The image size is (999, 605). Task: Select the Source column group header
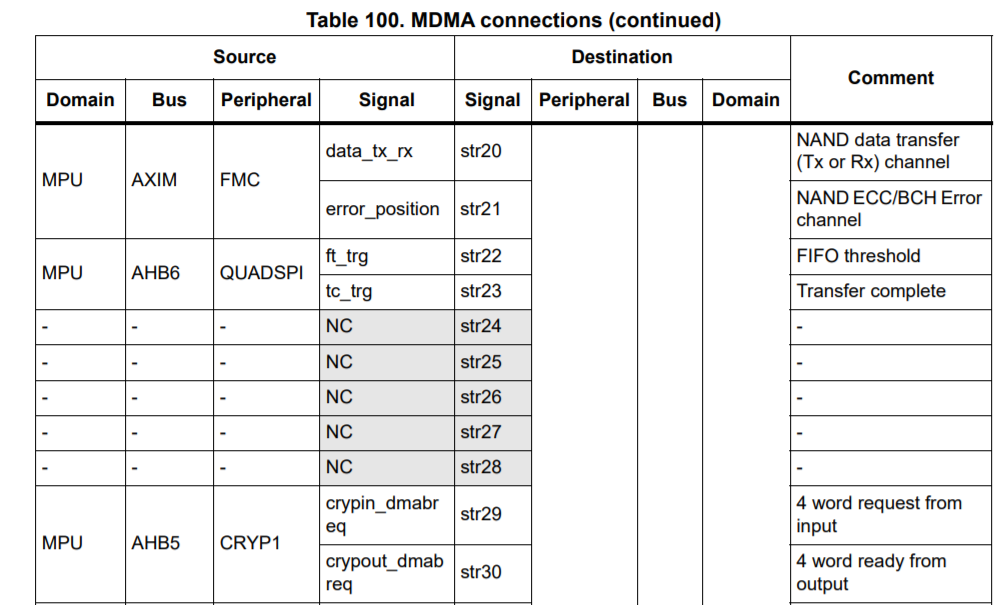(245, 57)
